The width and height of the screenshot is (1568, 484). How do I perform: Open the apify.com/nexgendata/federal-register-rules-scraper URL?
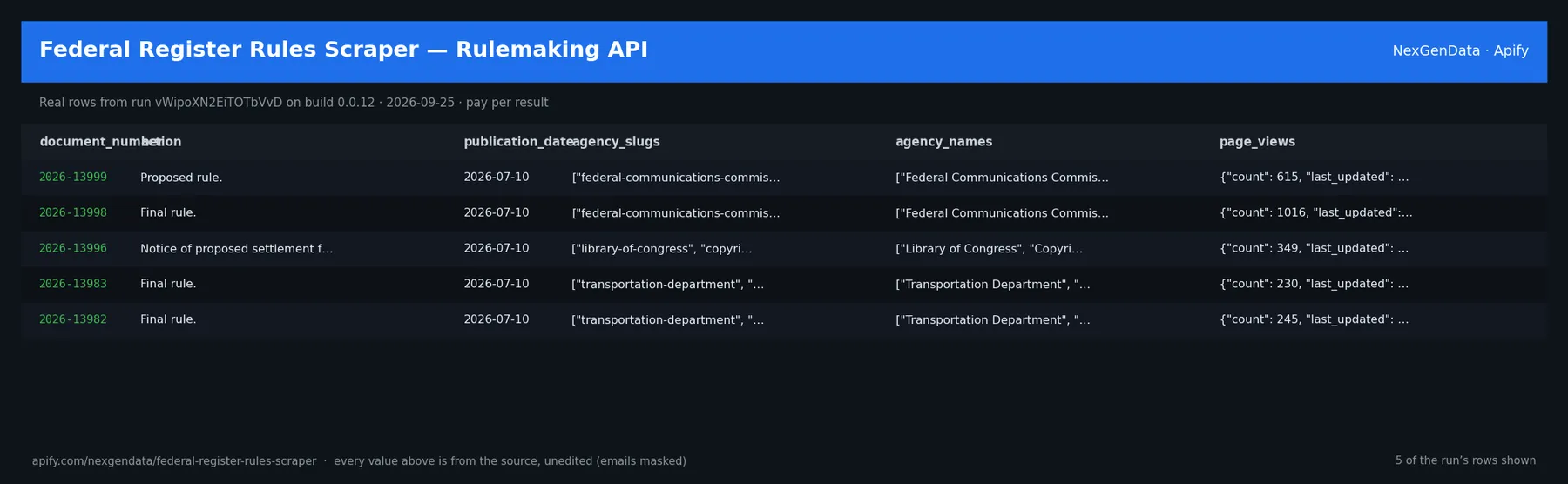coord(174,461)
